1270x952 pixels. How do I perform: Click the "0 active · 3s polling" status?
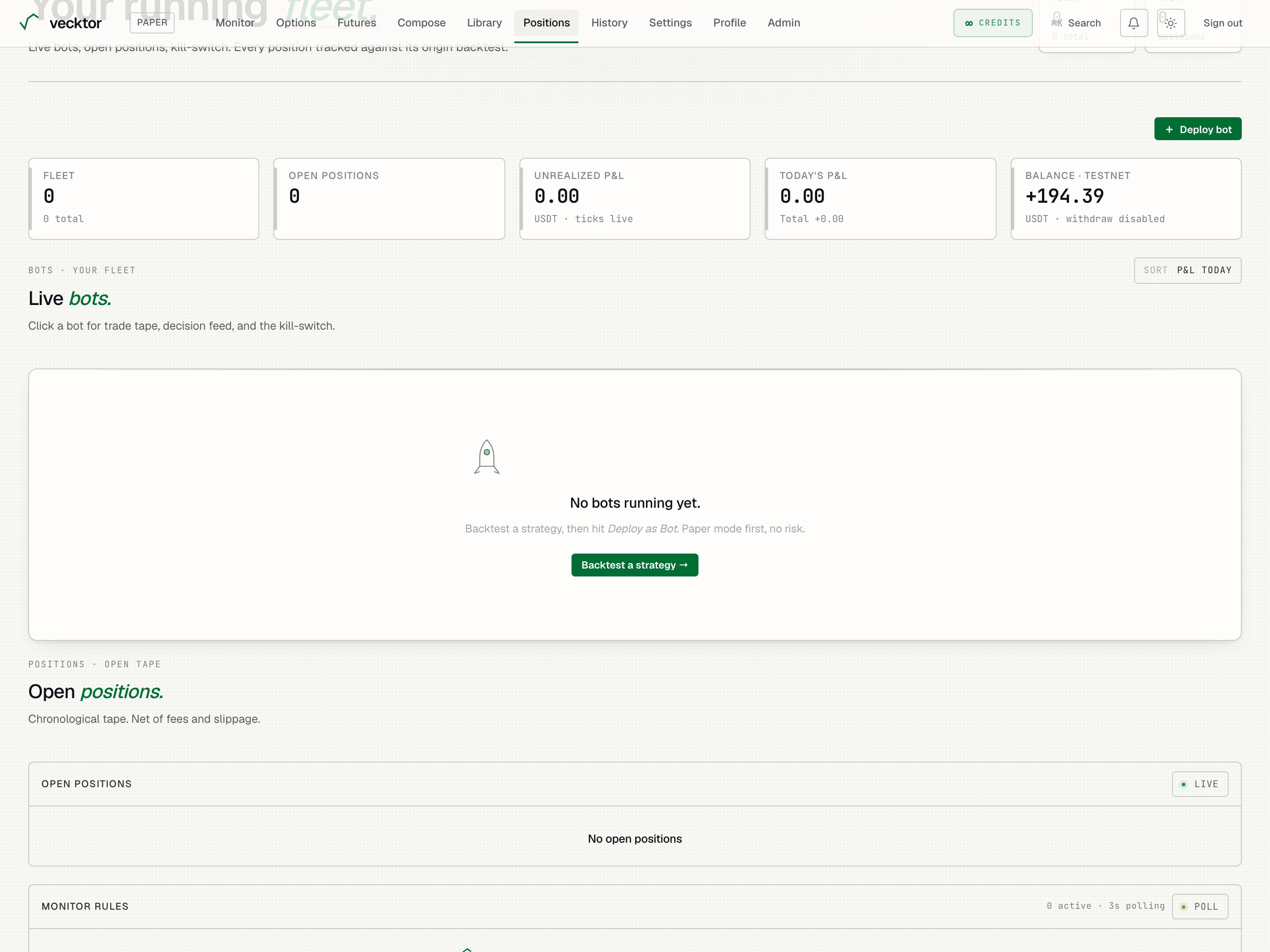(x=1105, y=906)
